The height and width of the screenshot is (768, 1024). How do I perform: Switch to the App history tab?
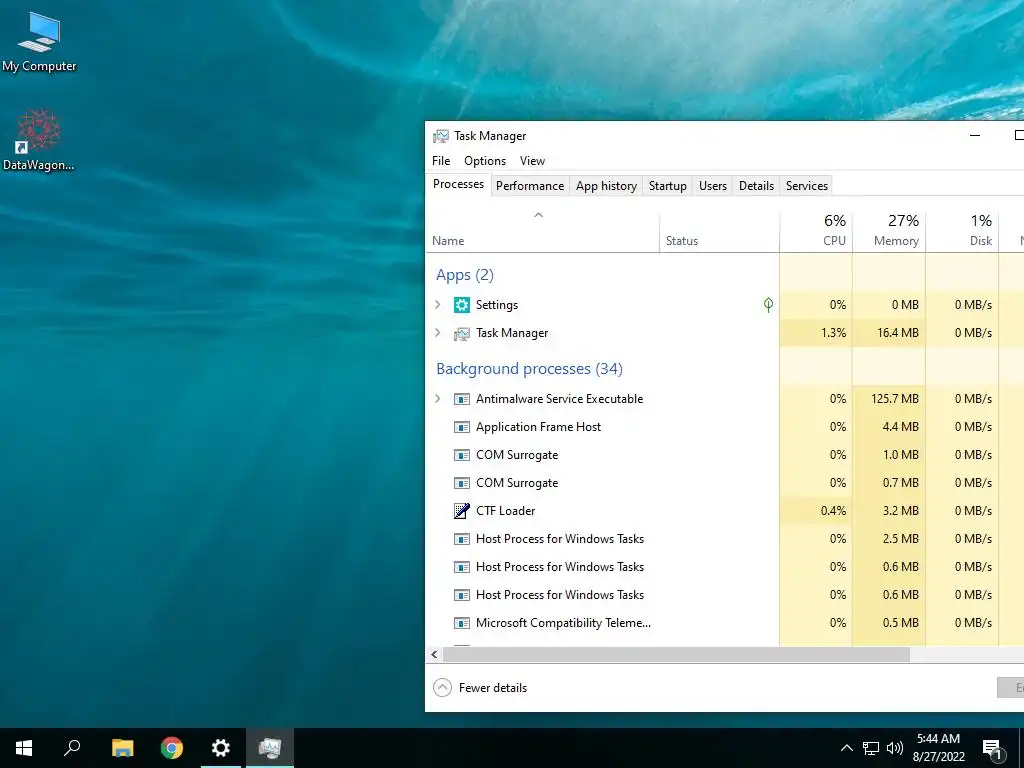606,186
